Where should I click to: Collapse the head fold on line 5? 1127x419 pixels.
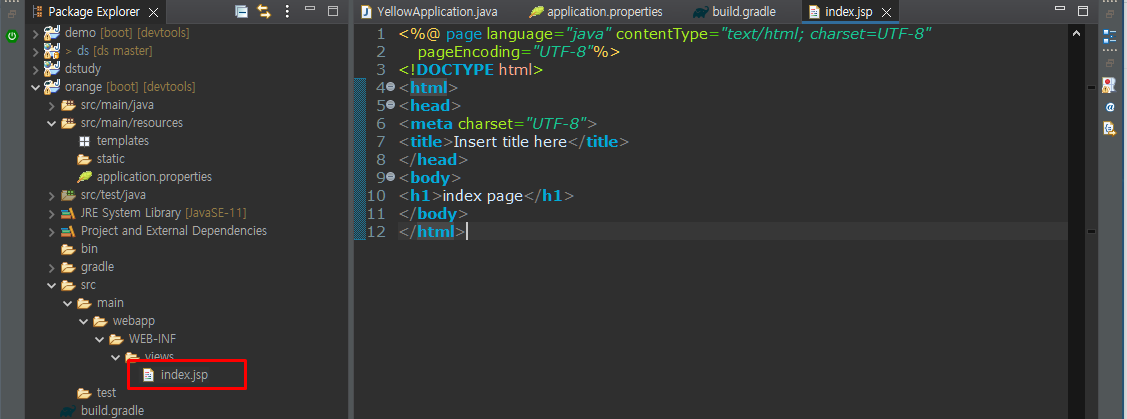coord(390,105)
